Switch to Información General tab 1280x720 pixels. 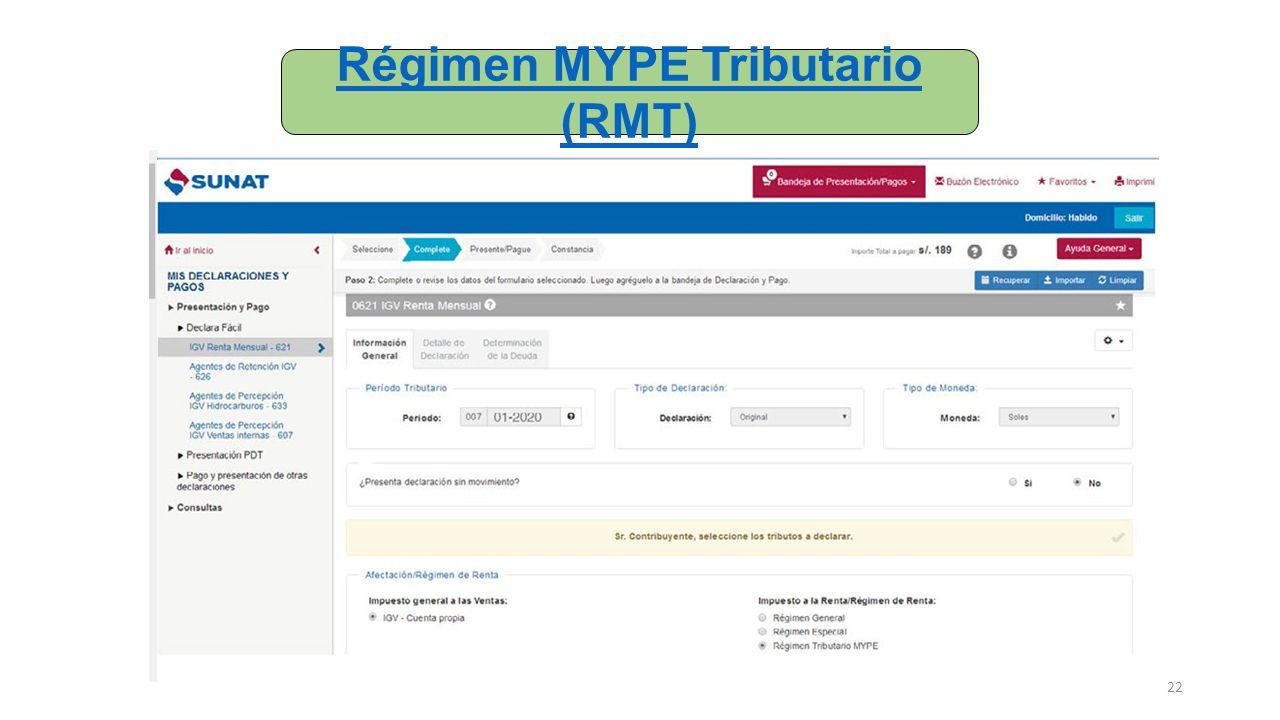[379, 349]
